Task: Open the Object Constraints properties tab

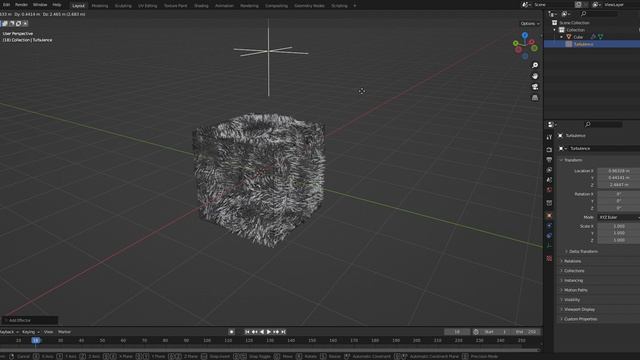Action: tap(549, 236)
